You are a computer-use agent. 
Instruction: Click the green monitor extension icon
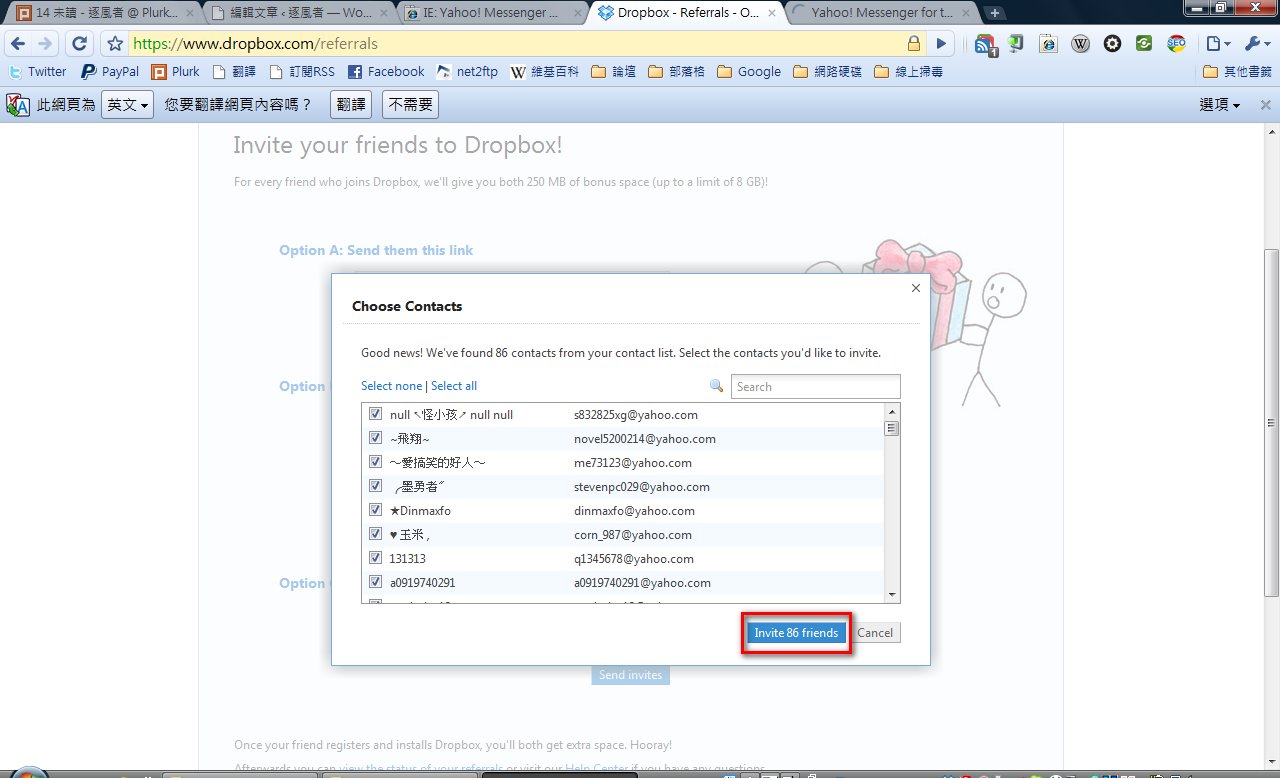click(1016, 44)
